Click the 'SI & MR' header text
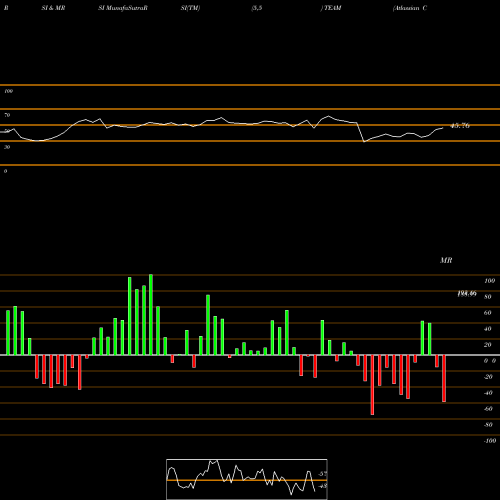The width and height of the screenshot is (500, 500). pos(53,8)
